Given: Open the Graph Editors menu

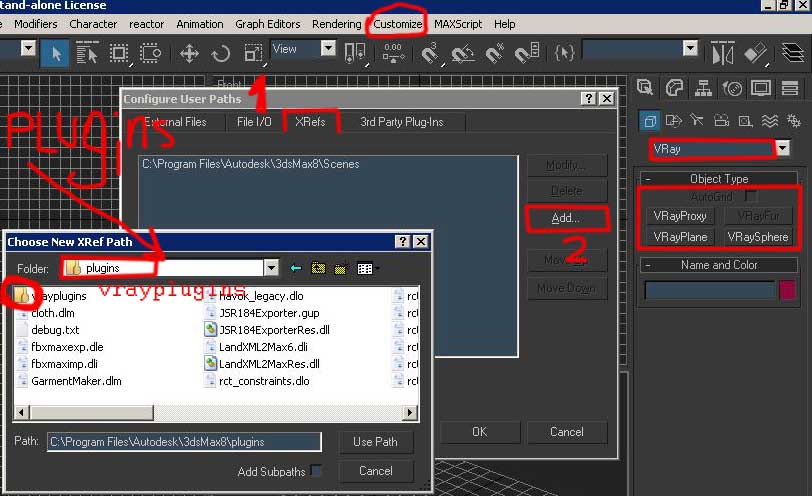Looking at the screenshot, I should tap(268, 24).
